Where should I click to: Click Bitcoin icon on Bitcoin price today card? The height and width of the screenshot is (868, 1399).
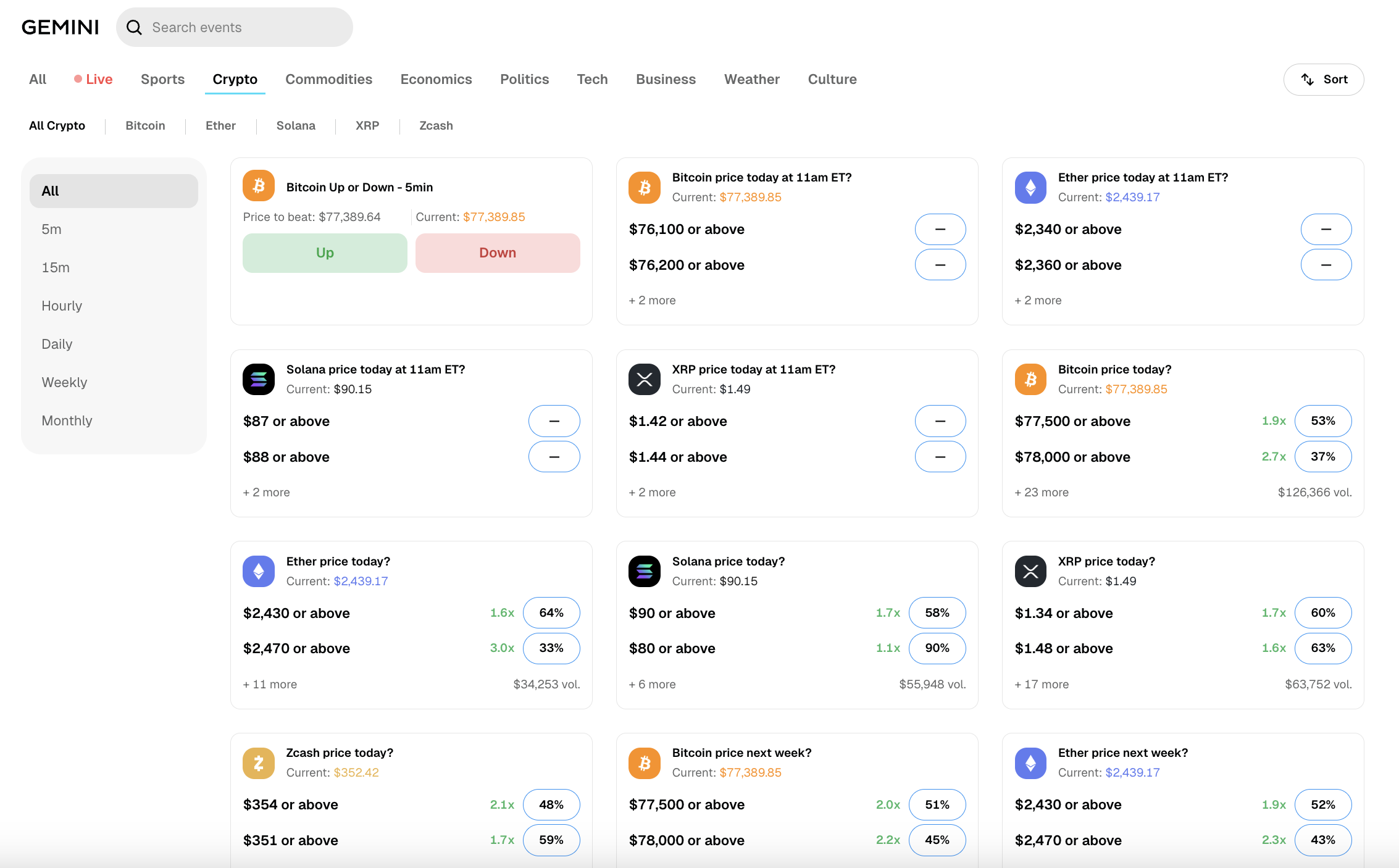[1030, 379]
